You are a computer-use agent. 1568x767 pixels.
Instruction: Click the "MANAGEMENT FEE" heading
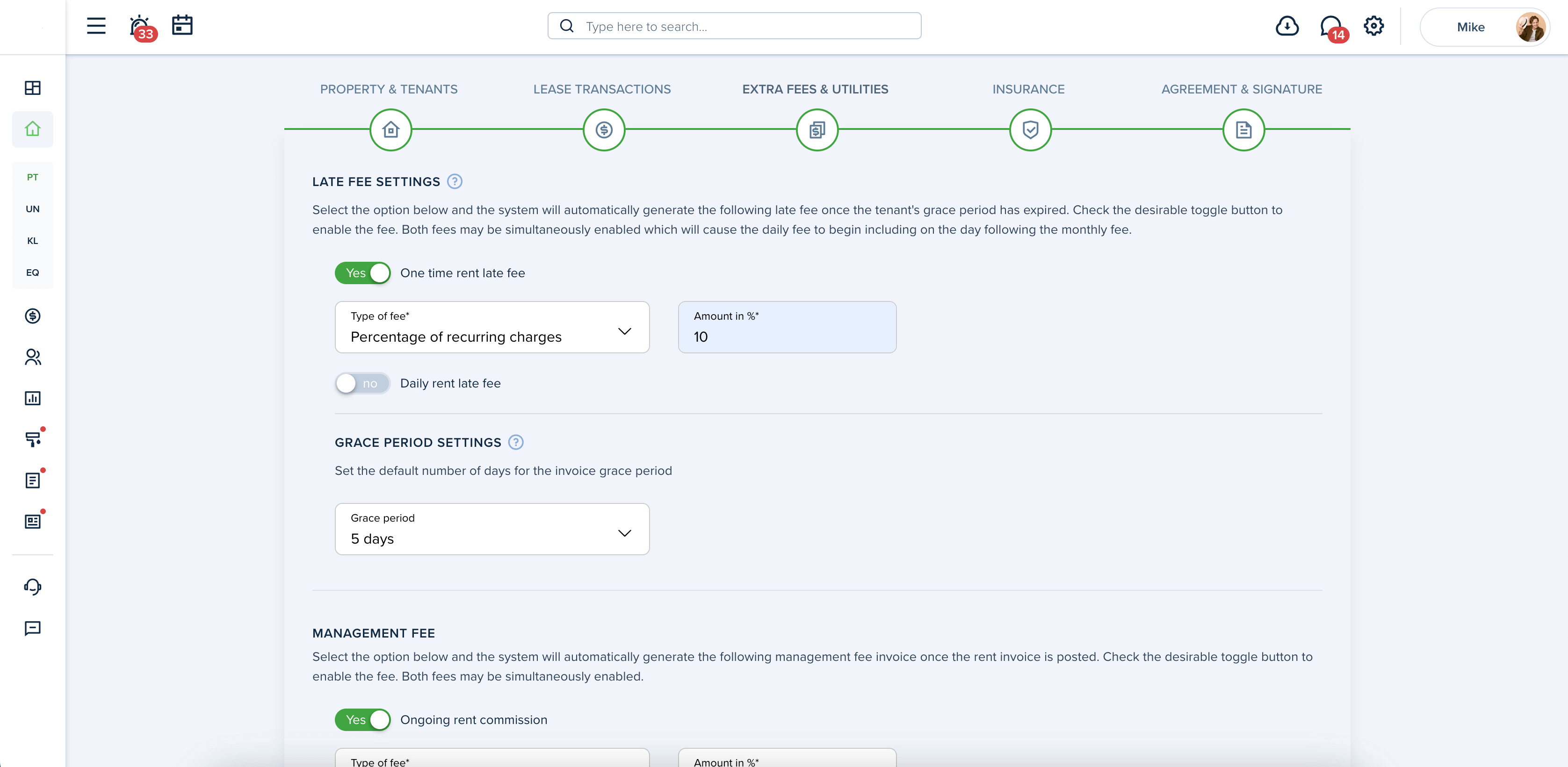click(374, 633)
